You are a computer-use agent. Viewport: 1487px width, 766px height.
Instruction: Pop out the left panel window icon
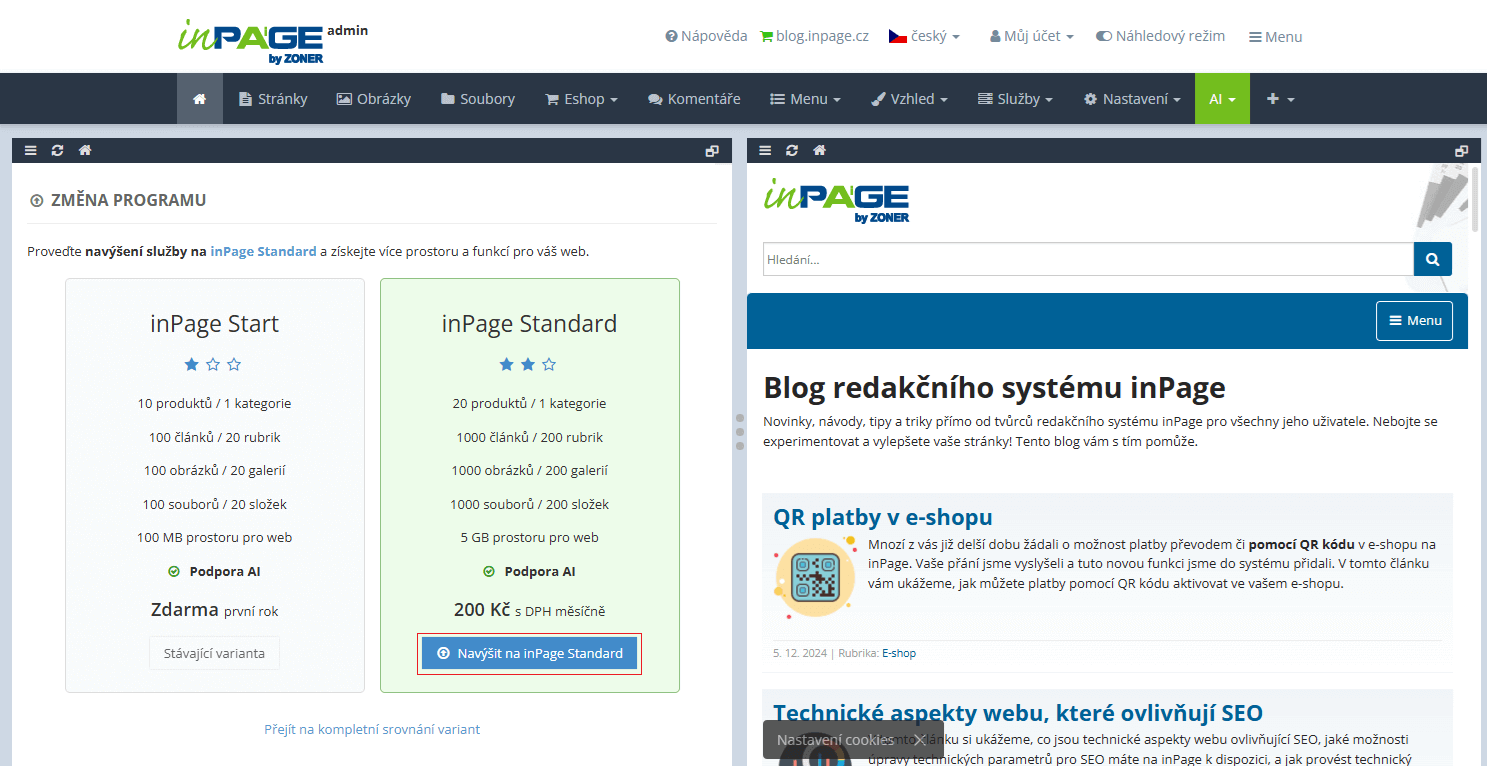click(712, 151)
